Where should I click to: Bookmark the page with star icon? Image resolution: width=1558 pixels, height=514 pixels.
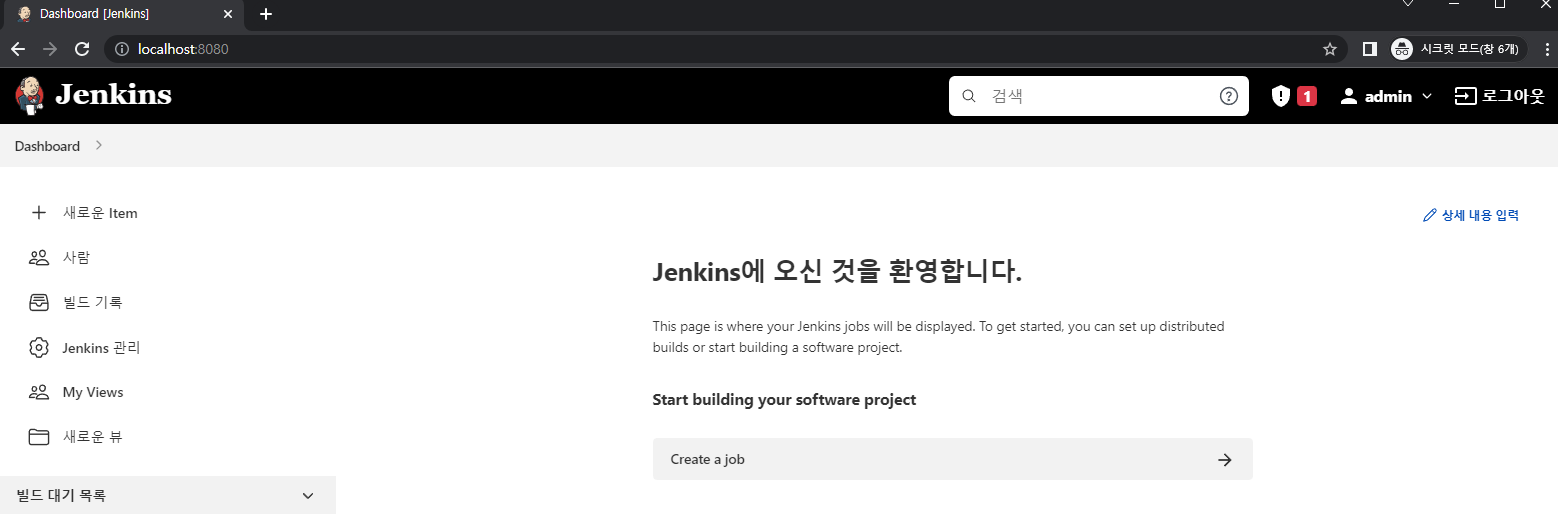point(1330,48)
